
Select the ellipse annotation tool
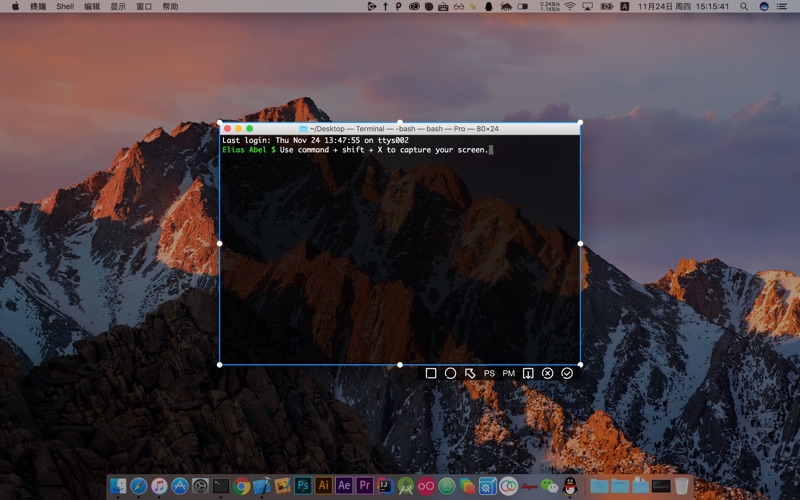click(x=450, y=373)
